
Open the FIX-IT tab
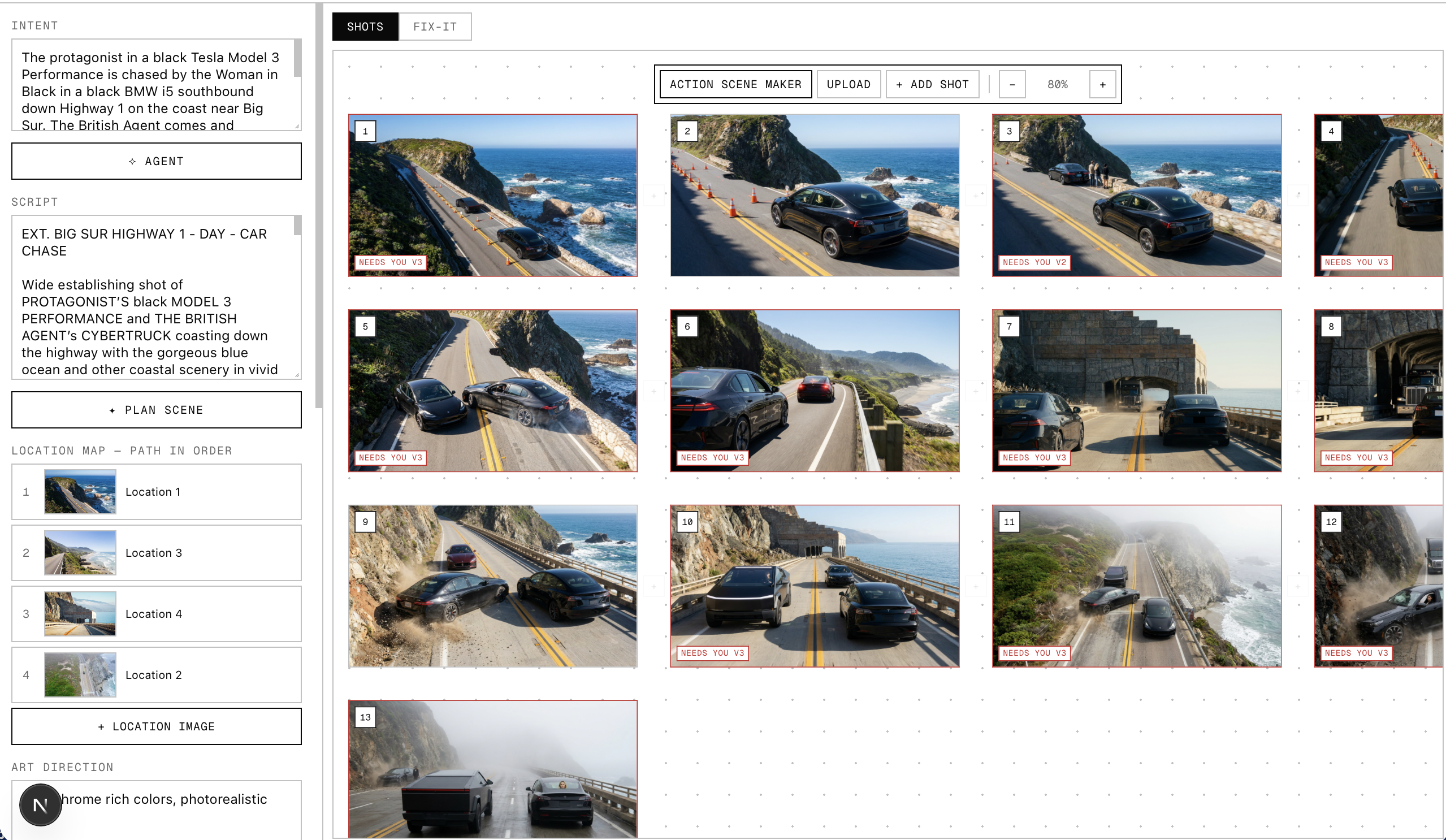435,27
